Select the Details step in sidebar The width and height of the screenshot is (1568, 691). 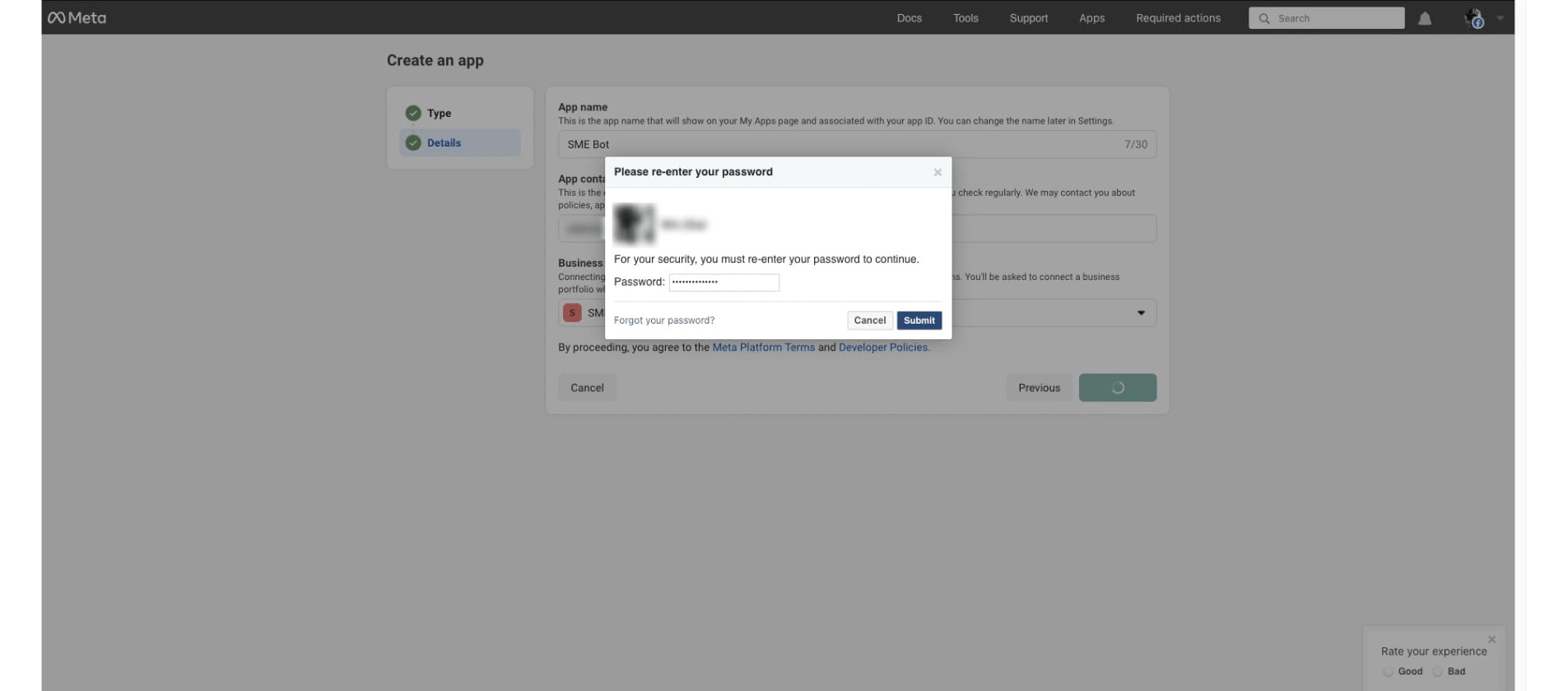pyautogui.click(x=460, y=142)
